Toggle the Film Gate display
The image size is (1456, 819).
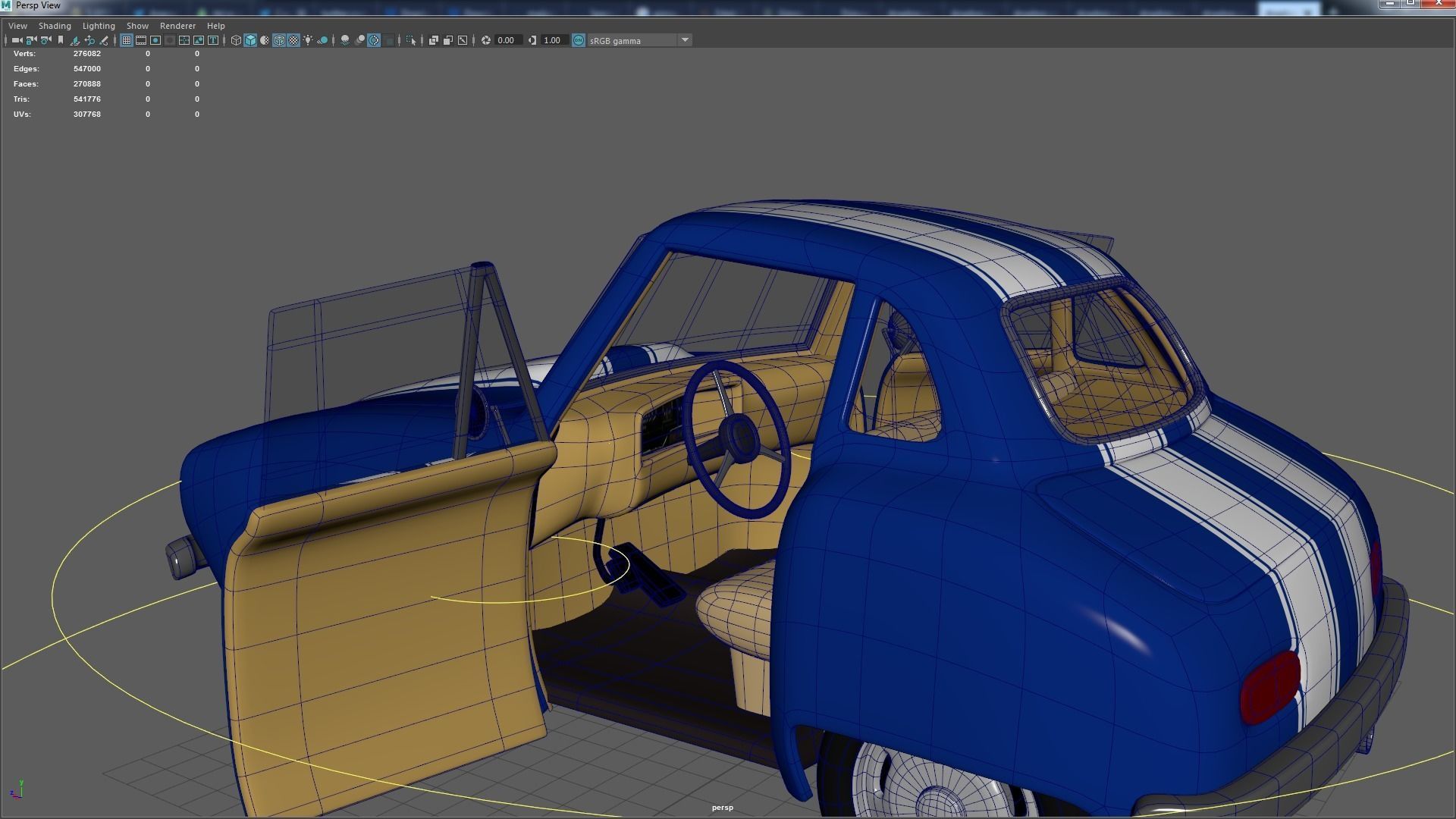pyautogui.click(x=141, y=40)
